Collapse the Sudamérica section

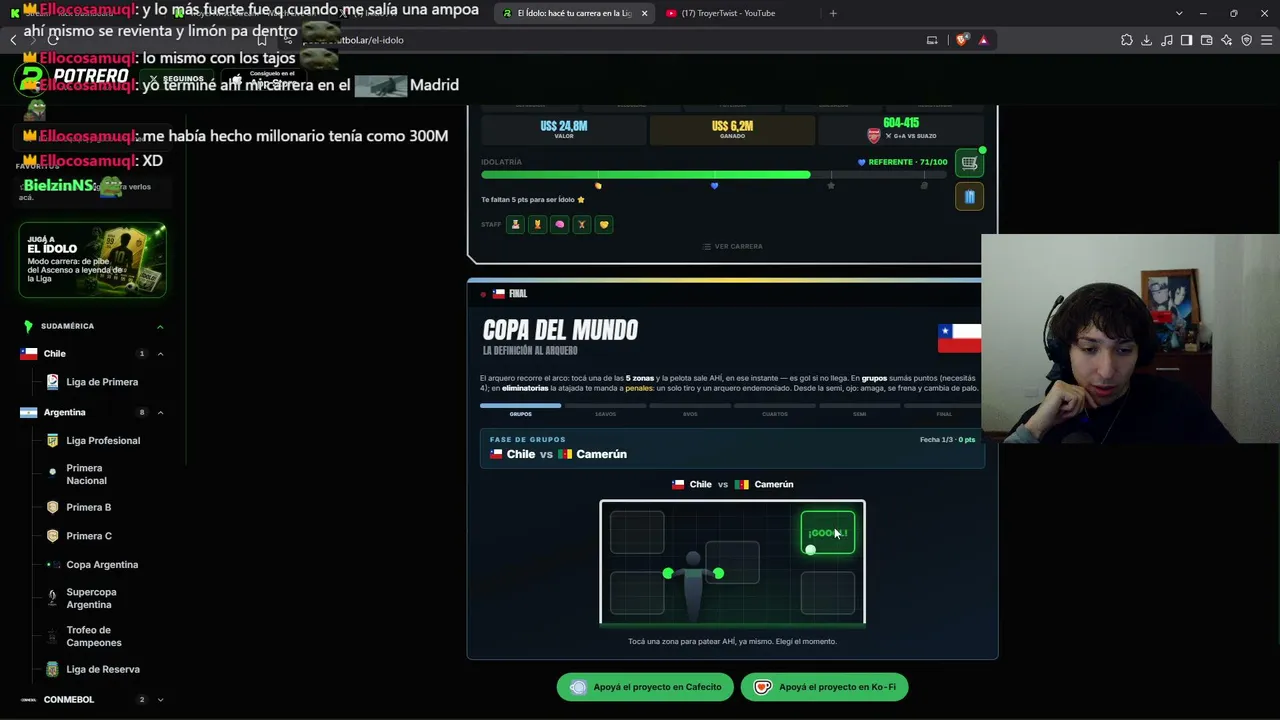(160, 326)
